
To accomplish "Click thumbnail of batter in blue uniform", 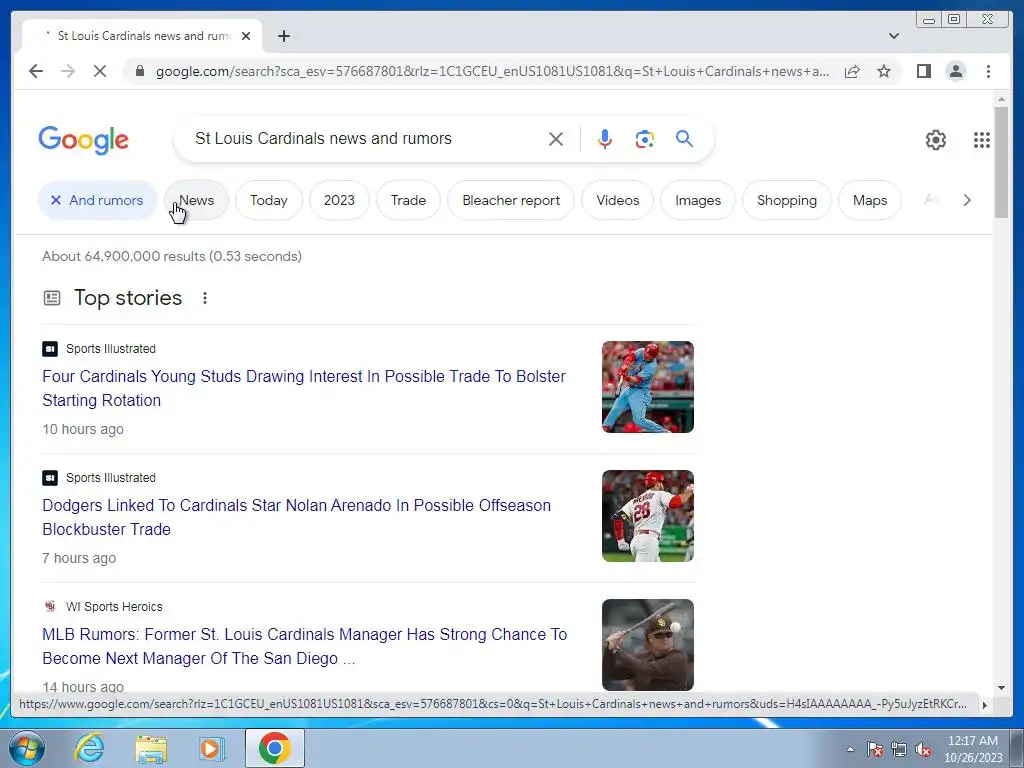I will click(647, 387).
